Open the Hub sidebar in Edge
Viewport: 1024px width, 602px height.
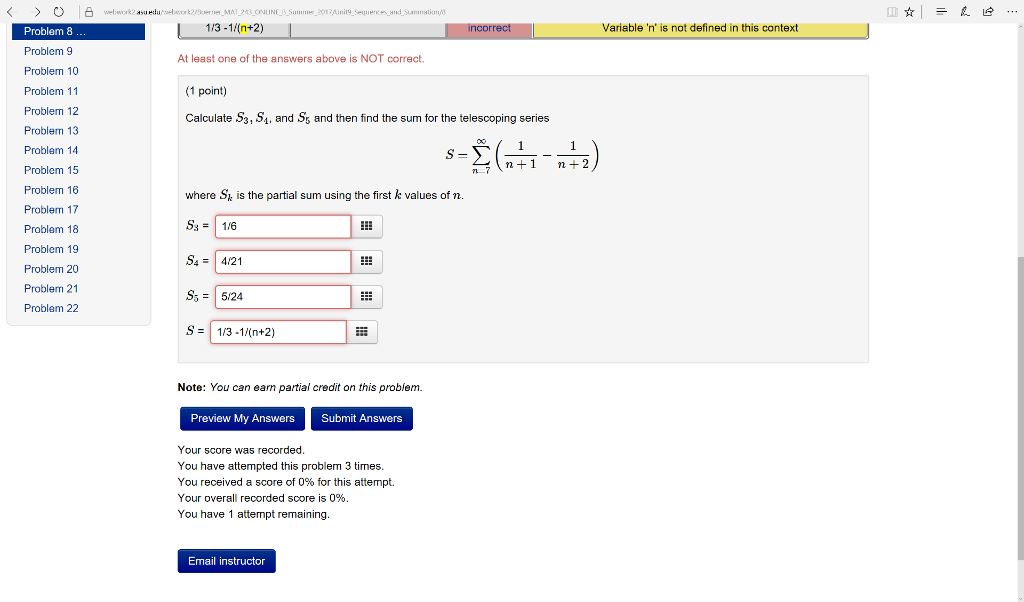[x=940, y=12]
